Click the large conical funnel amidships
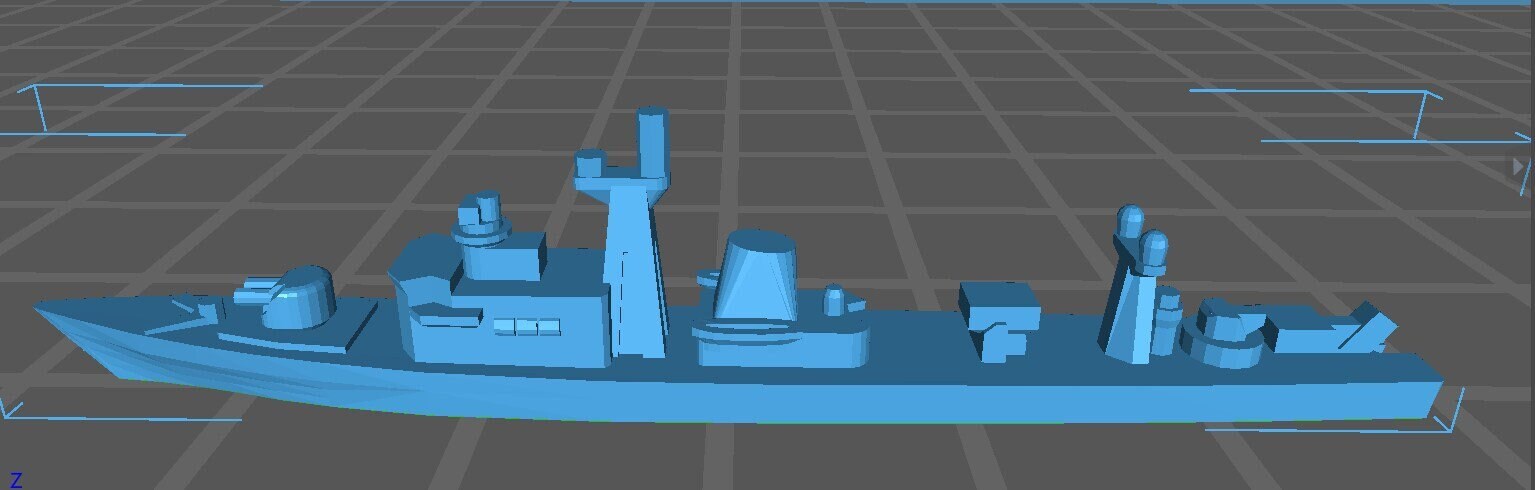The width and height of the screenshot is (1535, 490). [755, 278]
